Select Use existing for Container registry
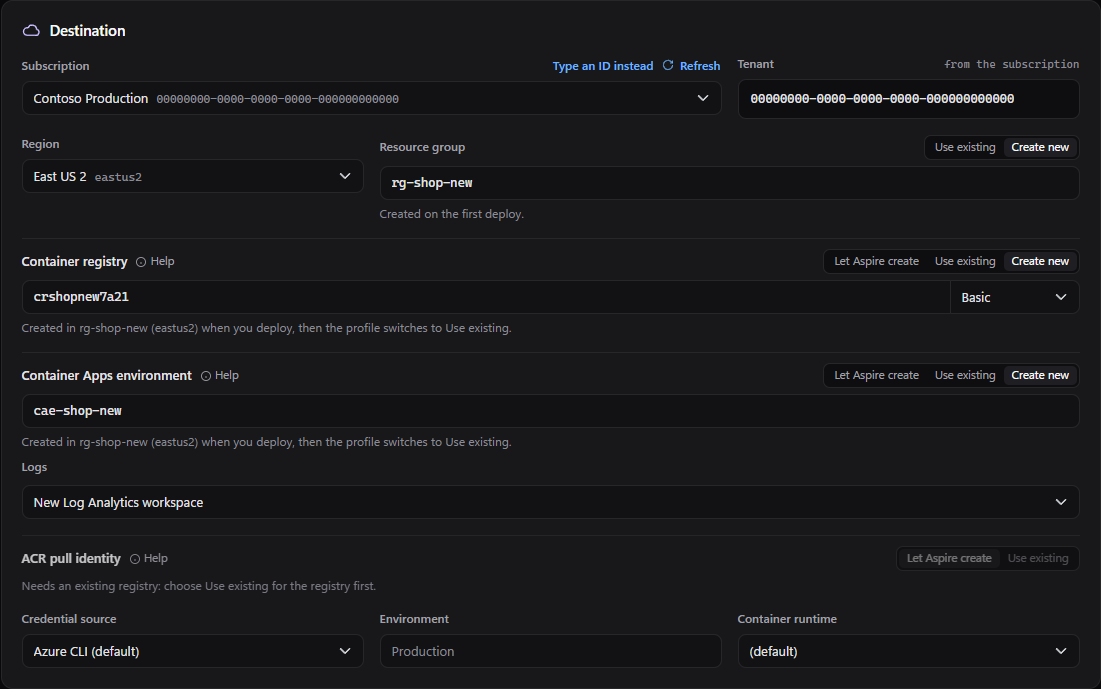 point(965,261)
